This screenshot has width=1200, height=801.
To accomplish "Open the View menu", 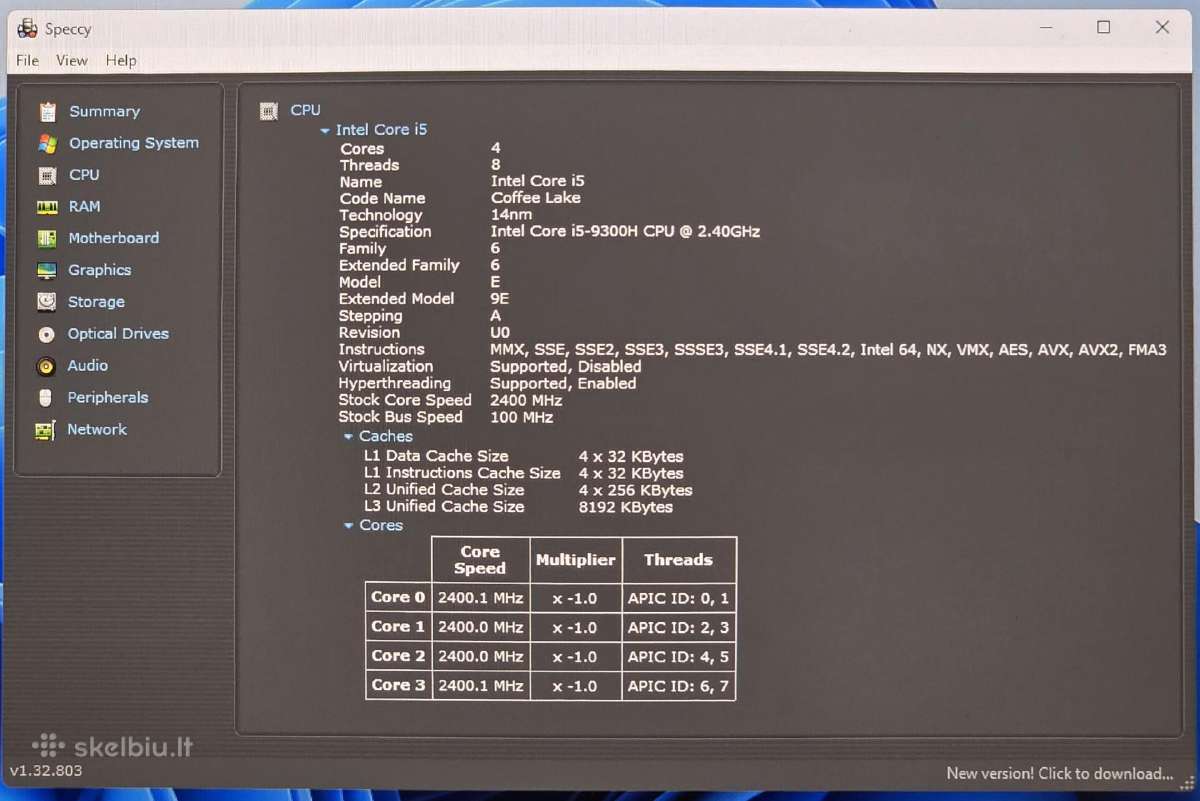I will (x=72, y=60).
